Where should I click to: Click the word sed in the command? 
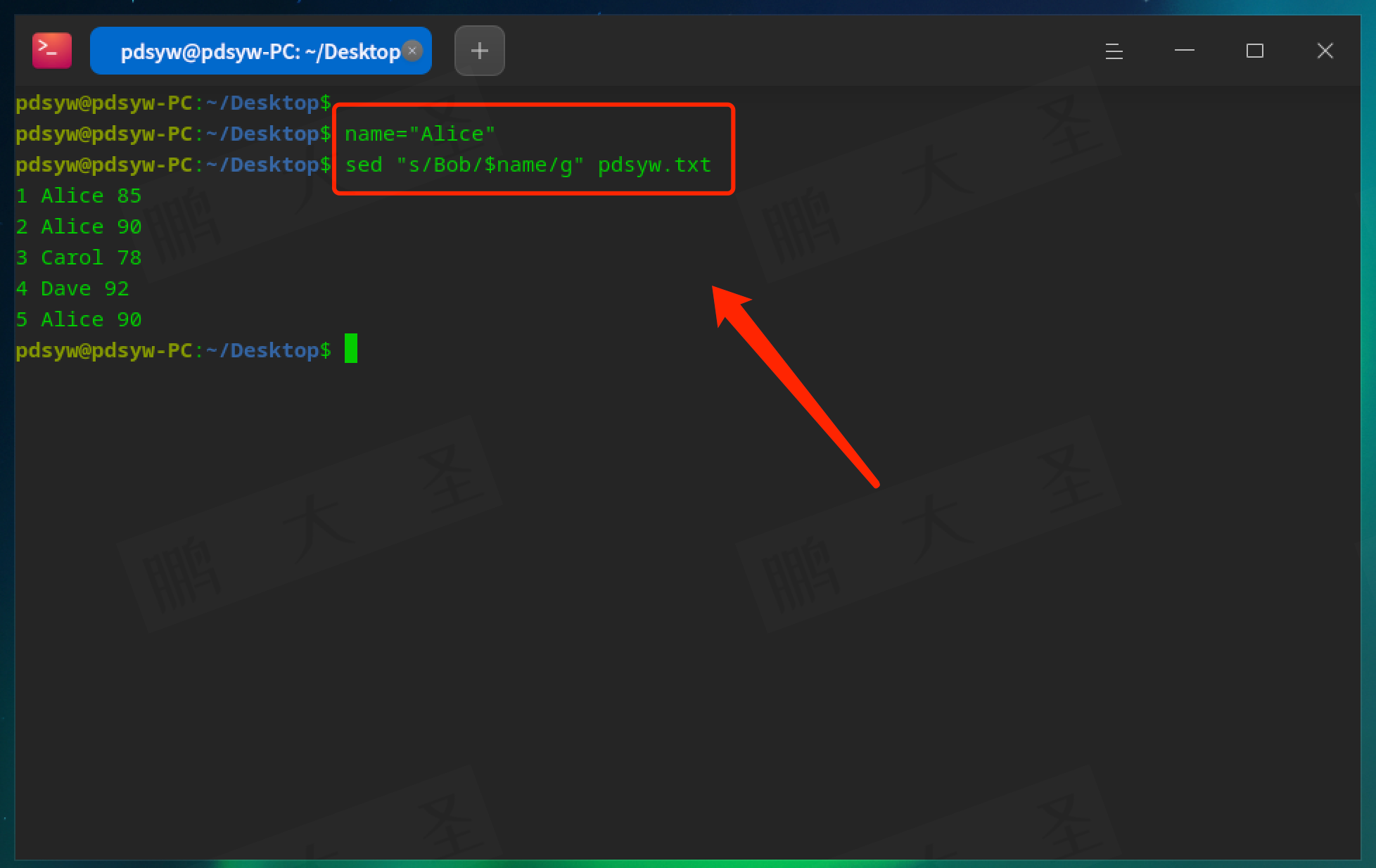pyautogui.click(x=364, y=165)
